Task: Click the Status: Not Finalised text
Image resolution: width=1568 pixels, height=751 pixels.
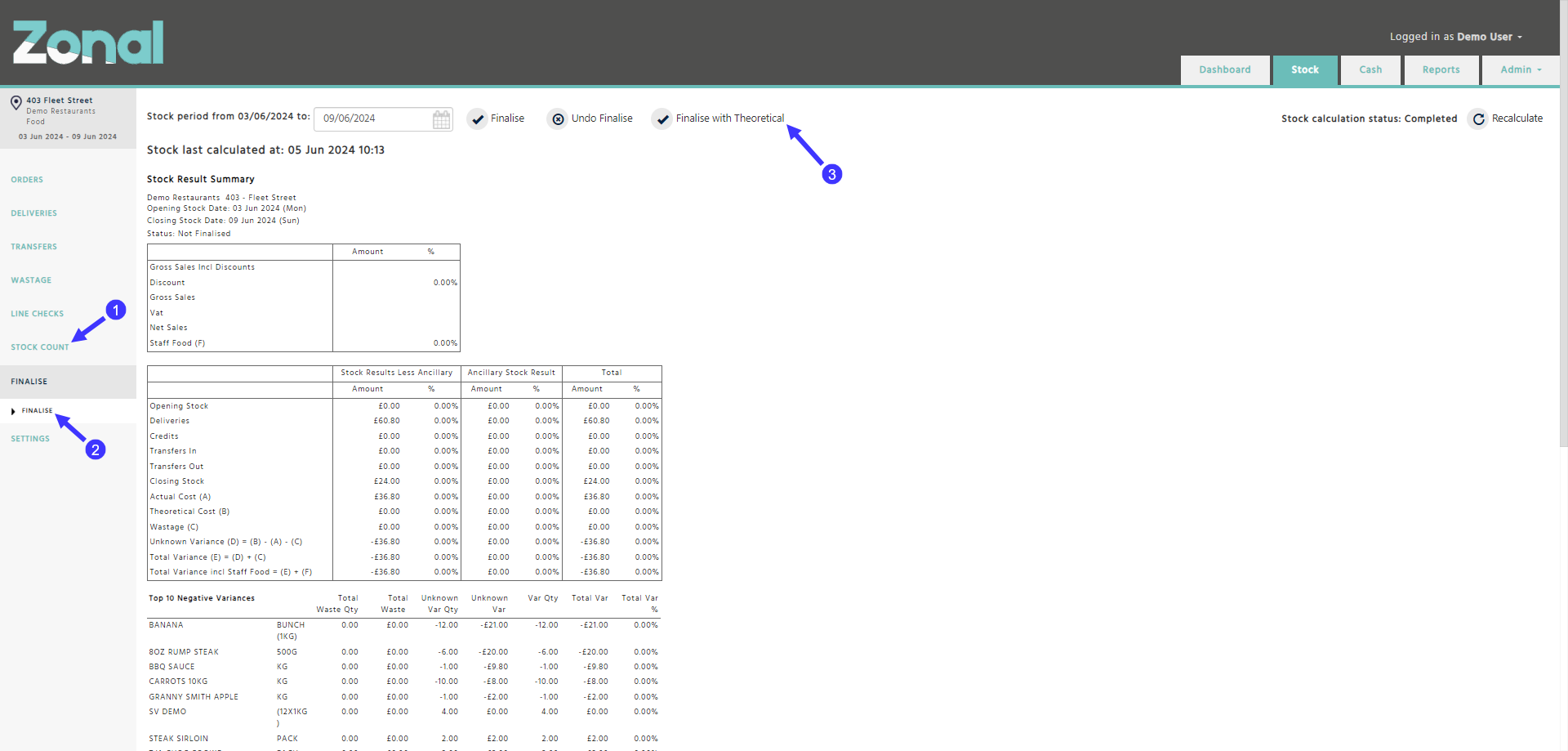Action: point(189,234)
